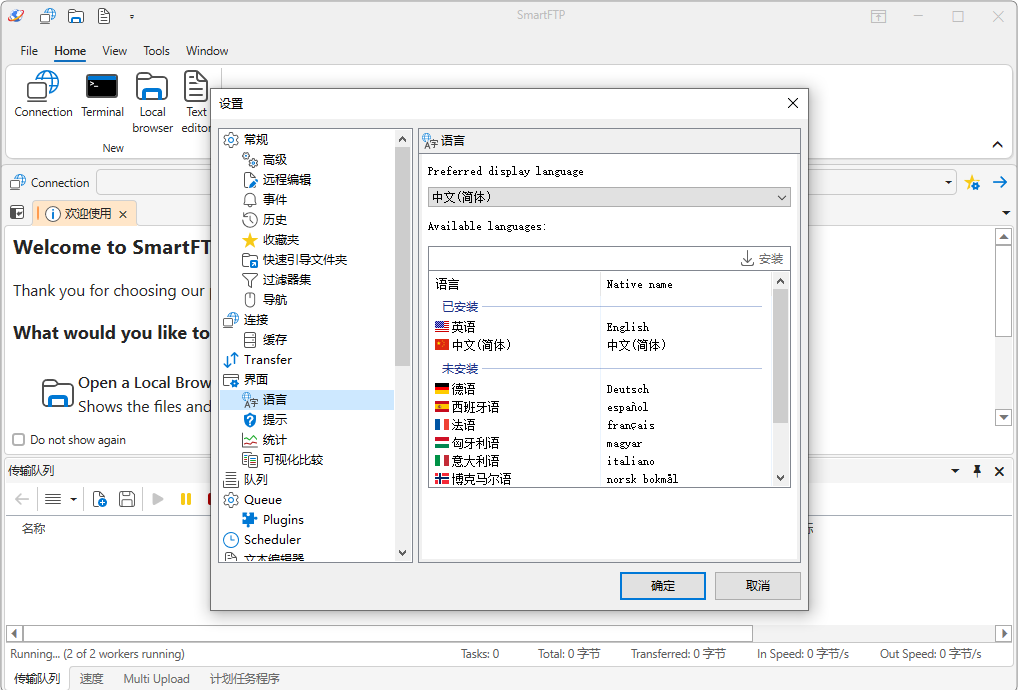This screenshot has width=1018, height=690.
Task: Select Plugins in the settings tree
Action: point(282,519)
